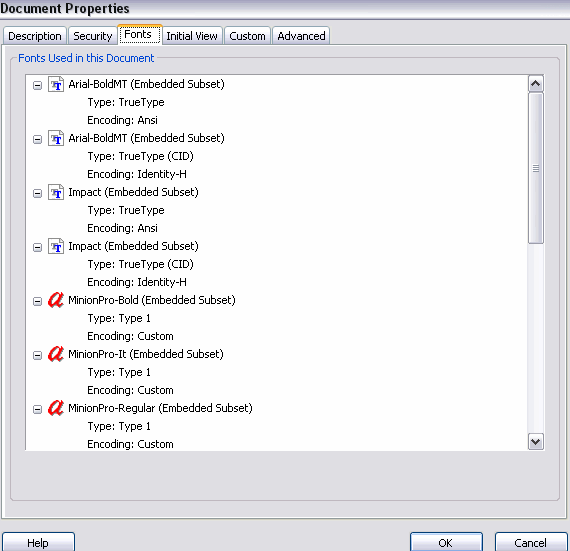
Task: Open the Custom tab
Action: tap(247, 36)
